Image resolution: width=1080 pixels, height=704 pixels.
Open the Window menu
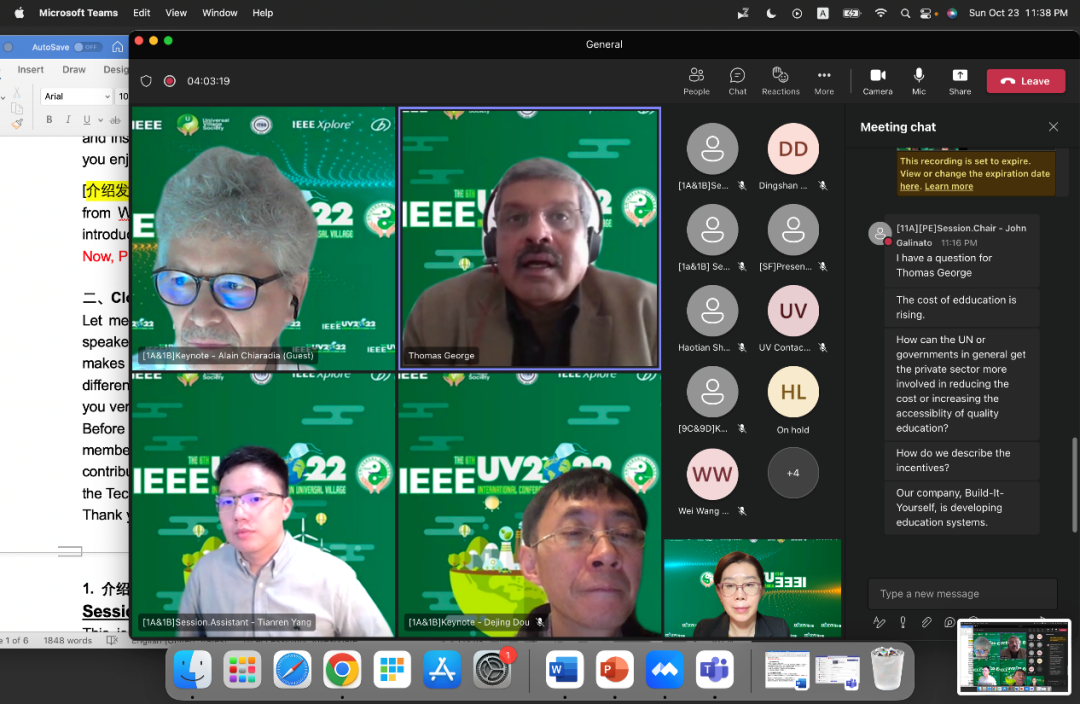220,12
